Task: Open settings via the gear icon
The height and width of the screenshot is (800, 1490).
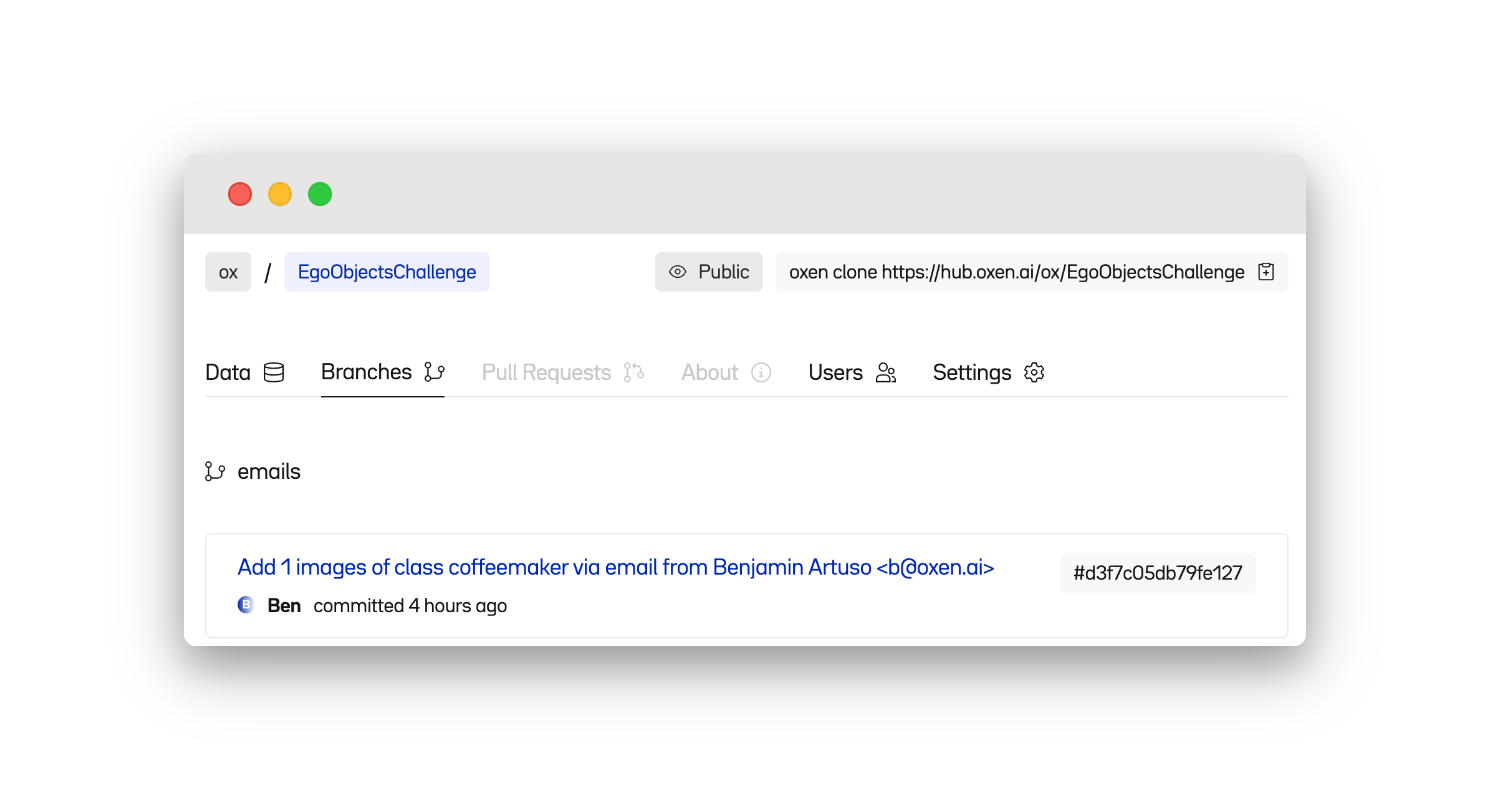Action: coord(1033,372)
